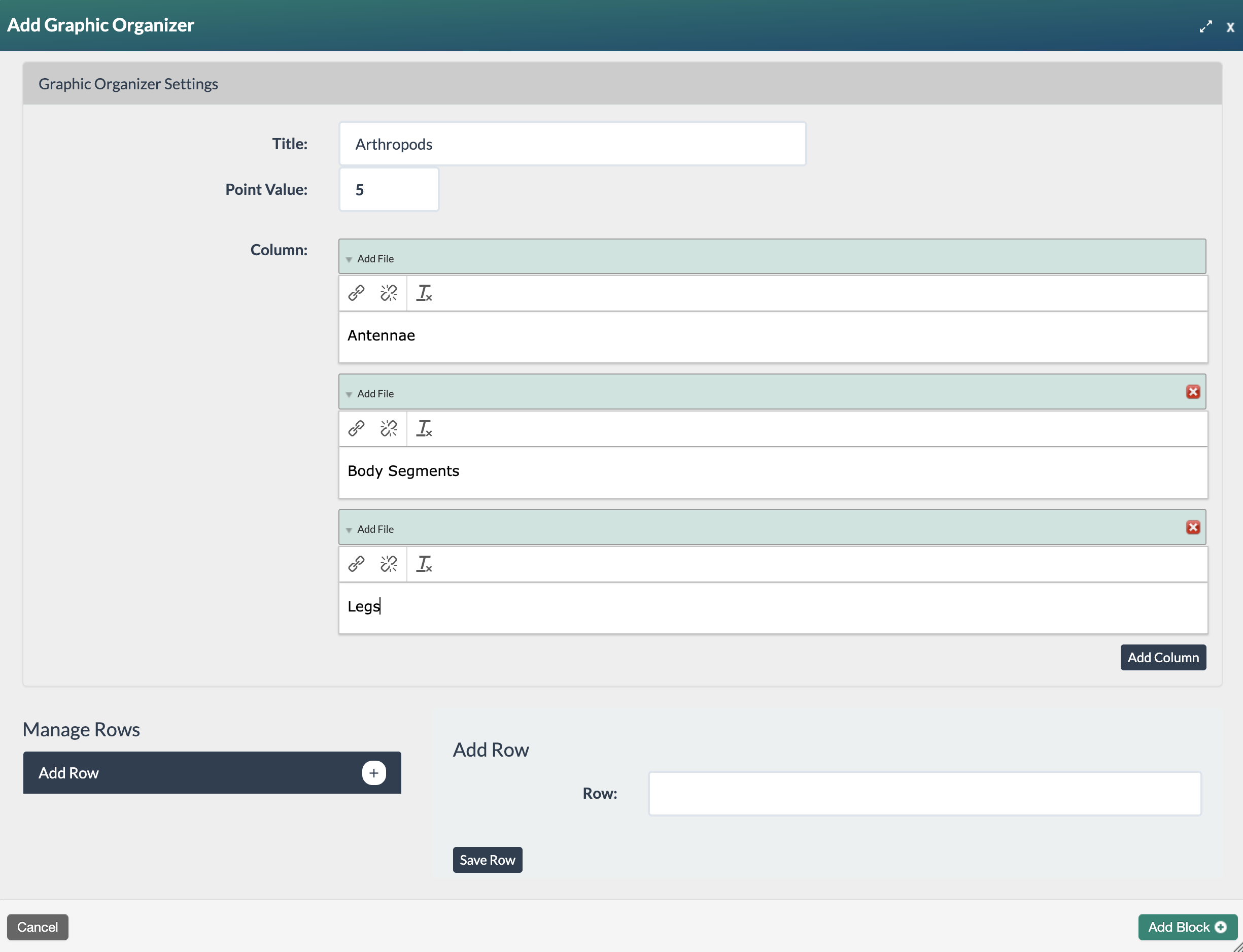Image resolution: width=1243 pixels, height=952 pixels.
Task: Clear formatting in Body Segments column editor
Action: [x=424, y=428]
